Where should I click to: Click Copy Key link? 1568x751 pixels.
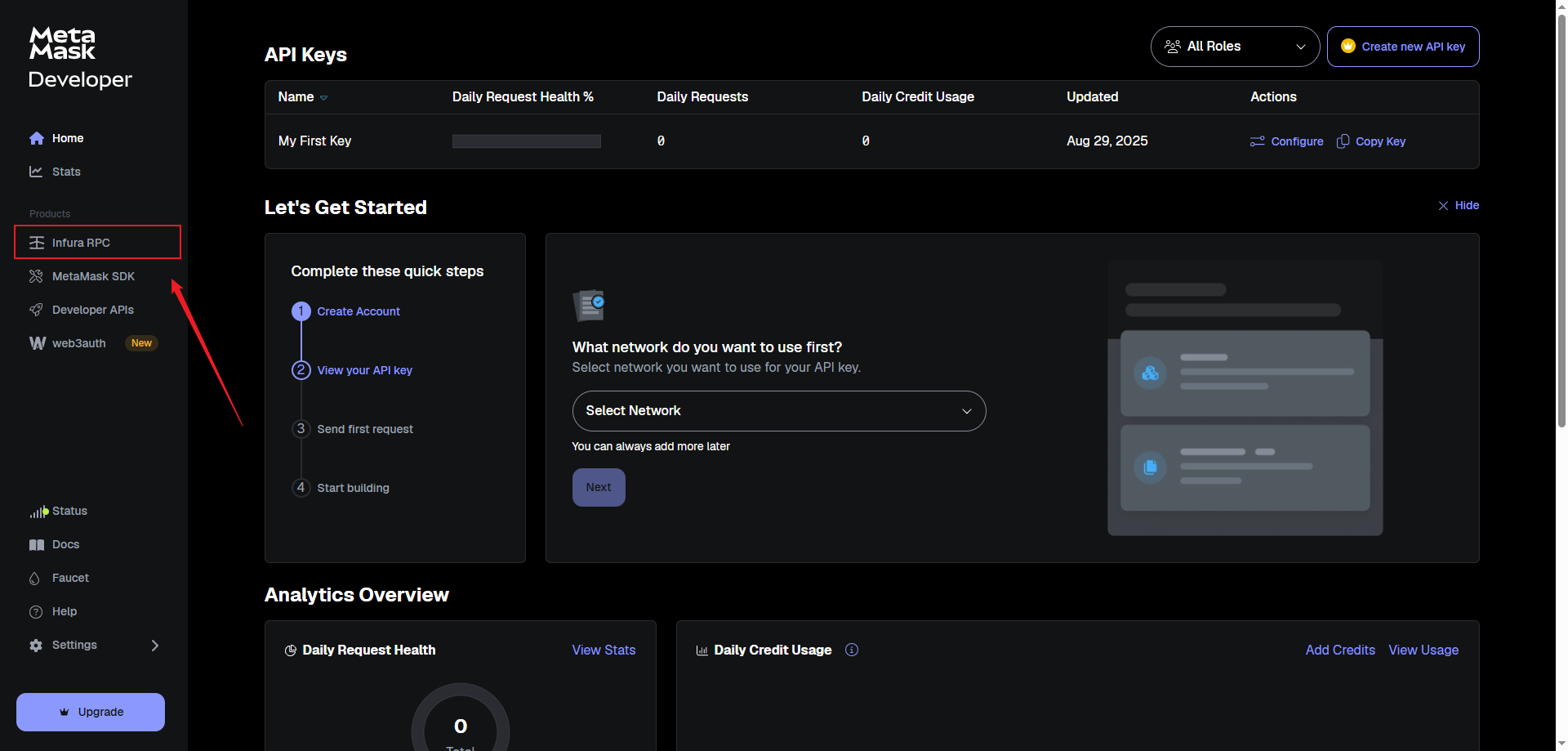pos(1371,141)
